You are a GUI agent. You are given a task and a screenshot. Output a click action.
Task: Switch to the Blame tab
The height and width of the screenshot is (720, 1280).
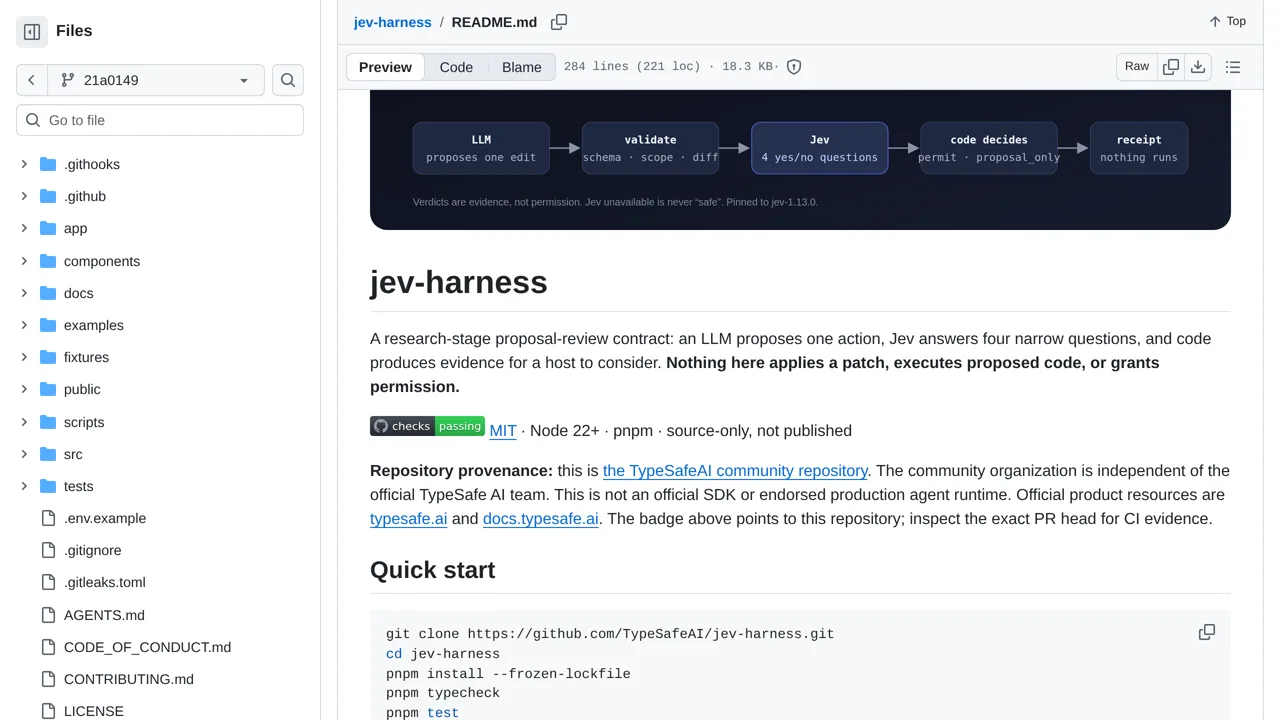[x=522, y=67]
